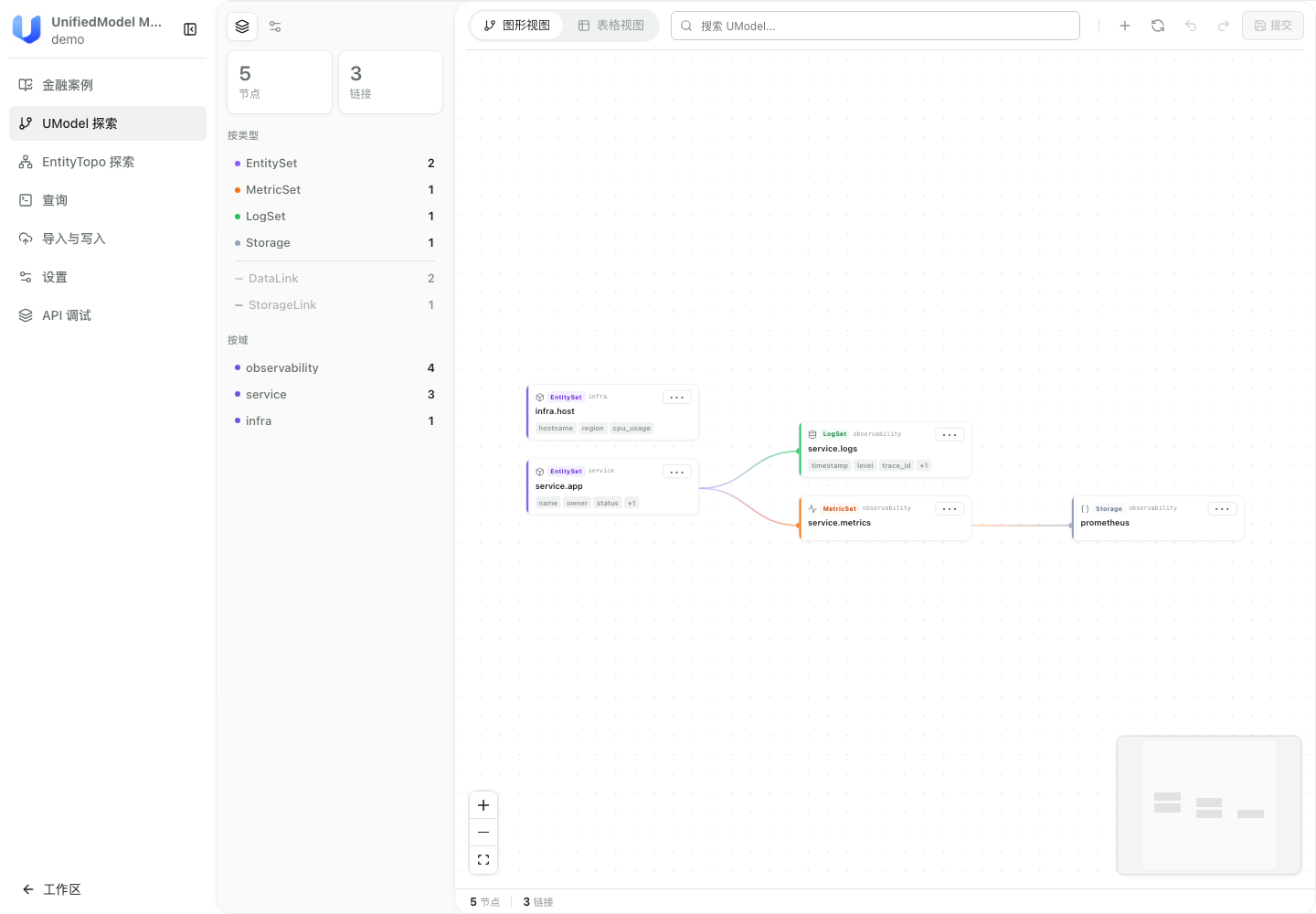1316x914 pixels.
Task: Open EntityTopo 探索 page
Action: 108,162
